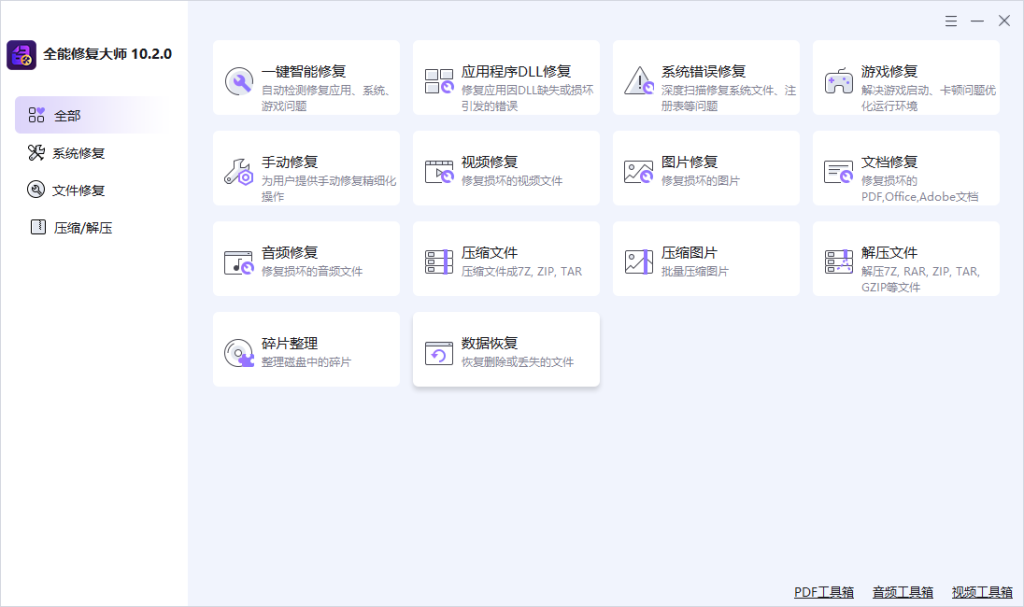Viewport: 1024px width, 607px height.
Task: Start 系统错误修复 system error scan
Action: tap(706, 77)
